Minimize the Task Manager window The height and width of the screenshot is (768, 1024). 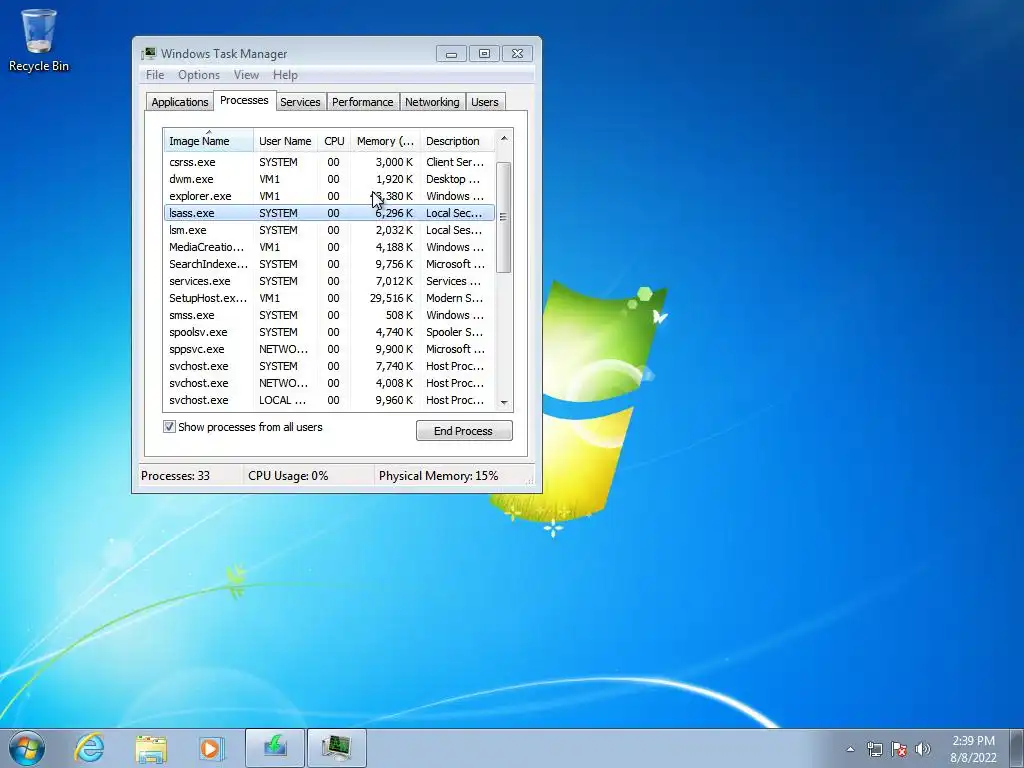point(451,54)
